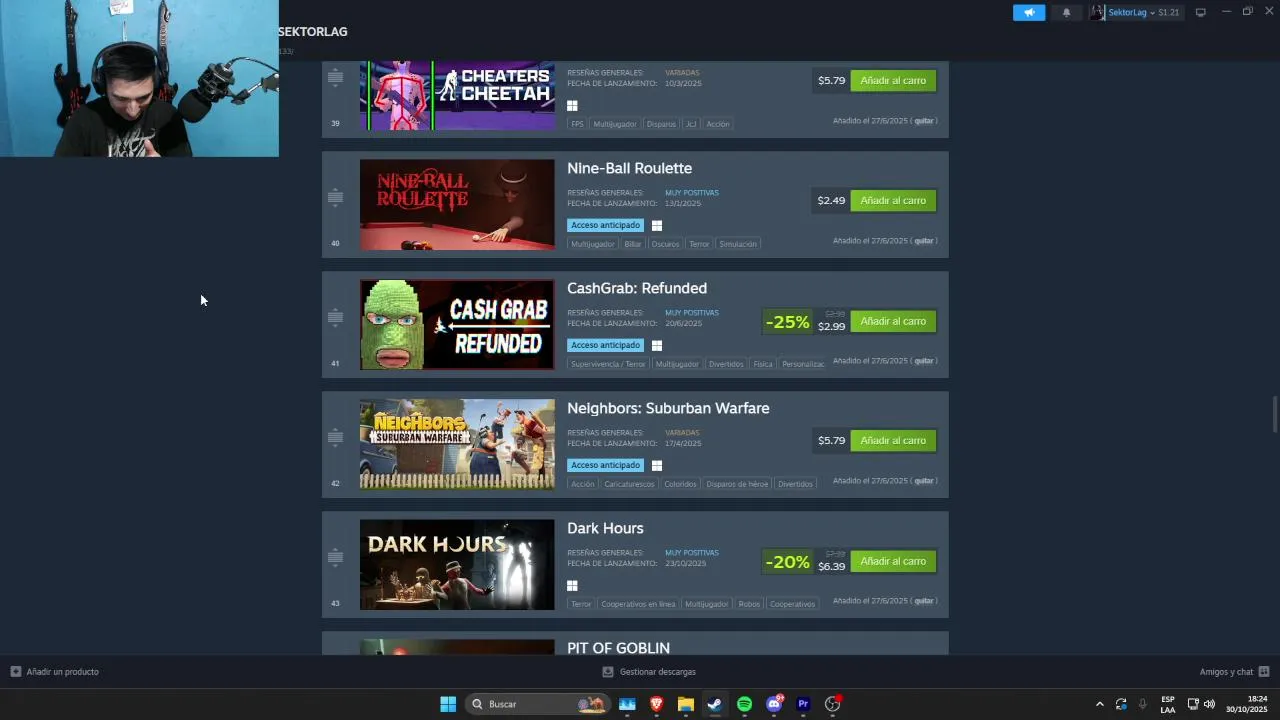Switch to Big Picture mode icon
Image resolution: width=1280 pixels, height=720 pixels.
coord(1201,12)
